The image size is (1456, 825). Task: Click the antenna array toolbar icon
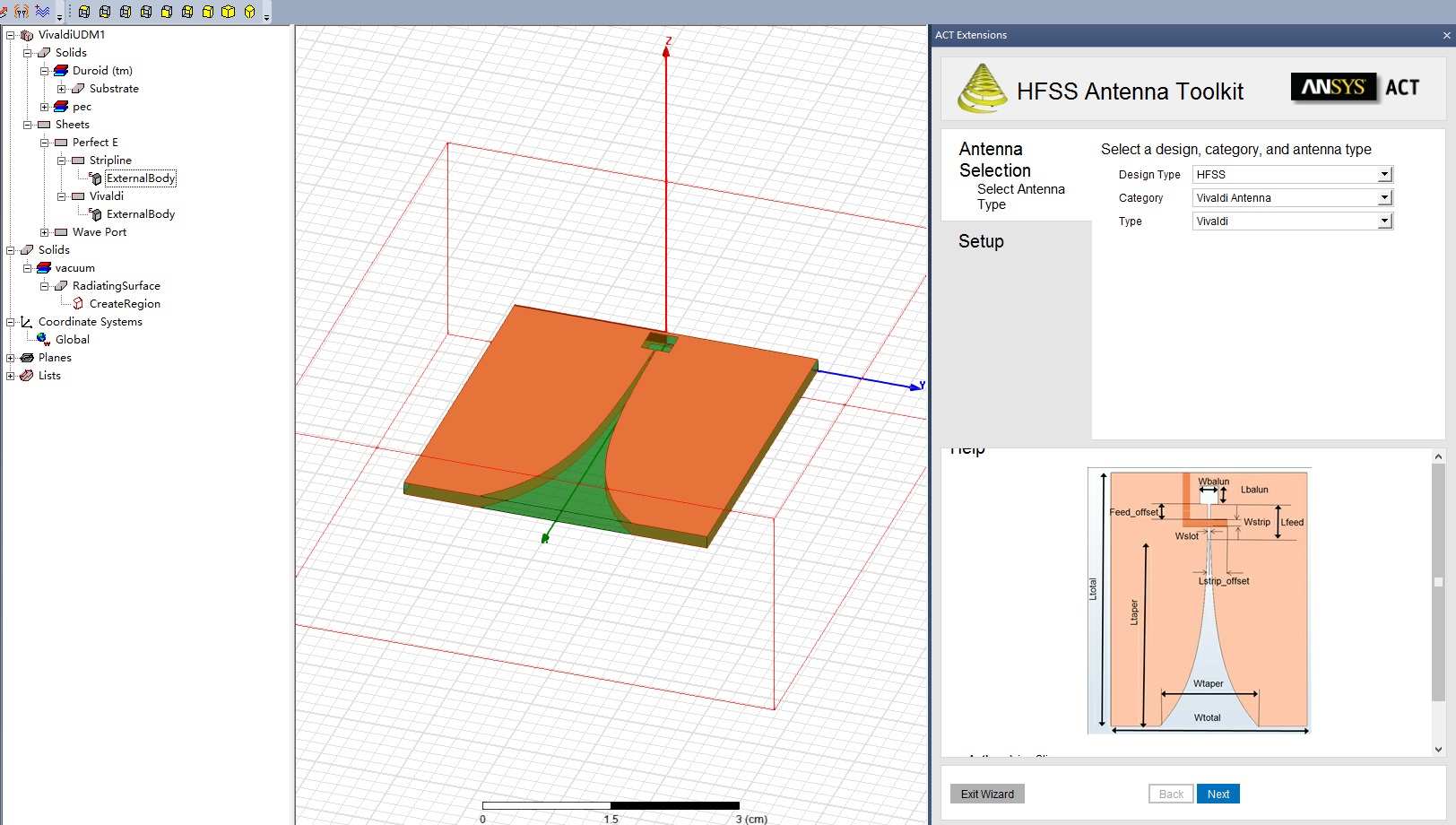pos(22,12)
